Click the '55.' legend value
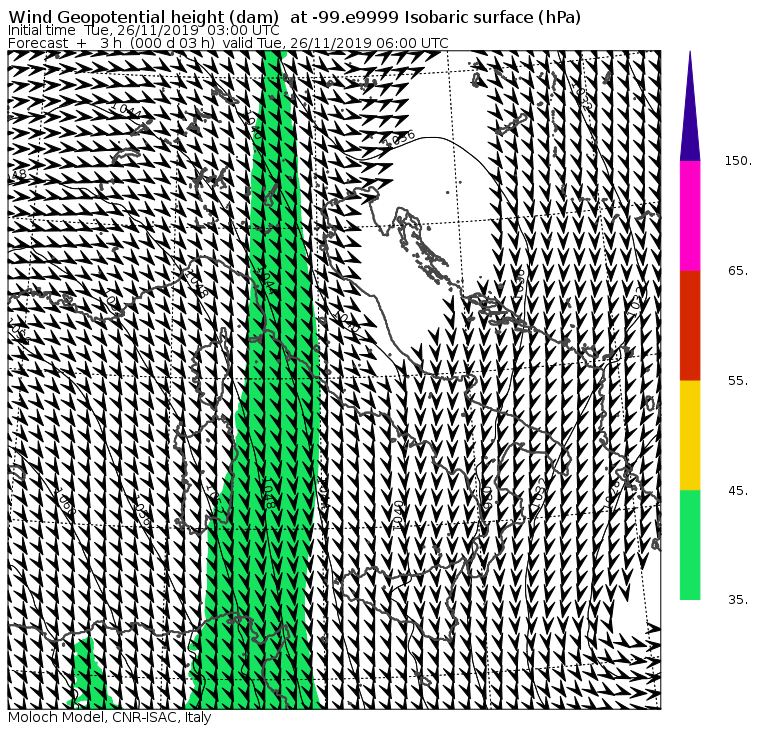 738,381
